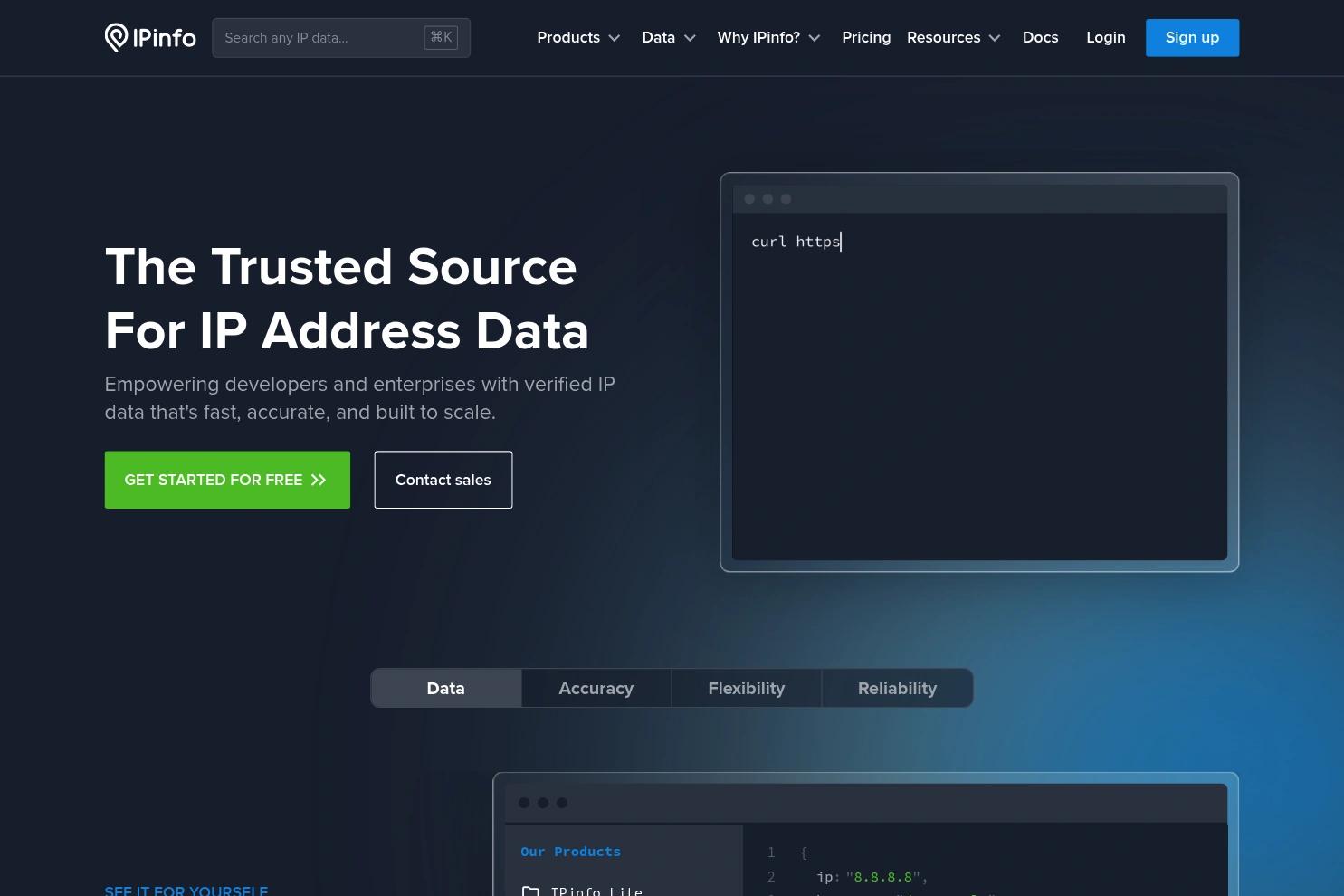Switch to the Reliability tab
The image size is (1344, 896).
coord(897,688)
